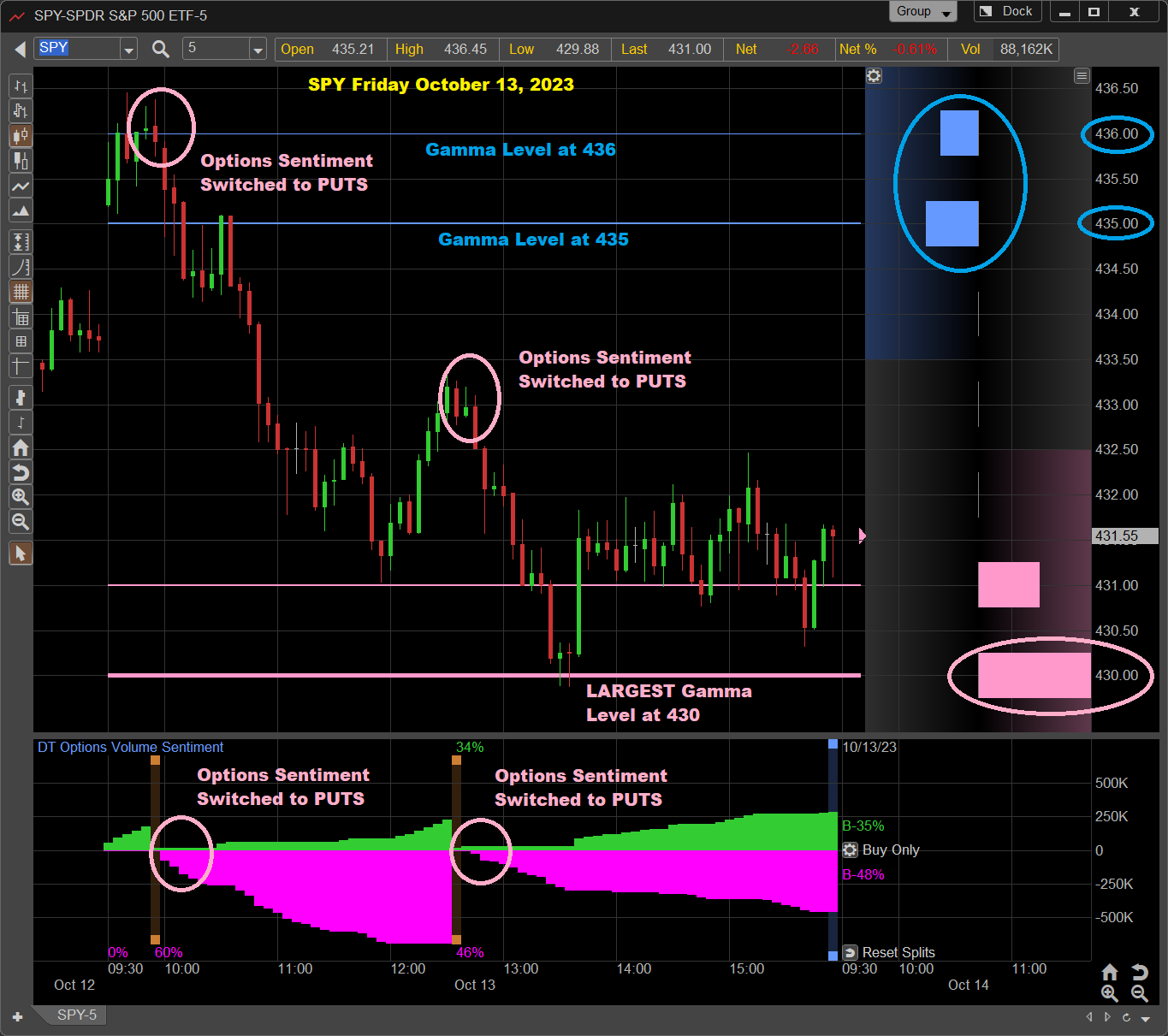Click the 435 gamma level blue bar

(x=952, y=224)
